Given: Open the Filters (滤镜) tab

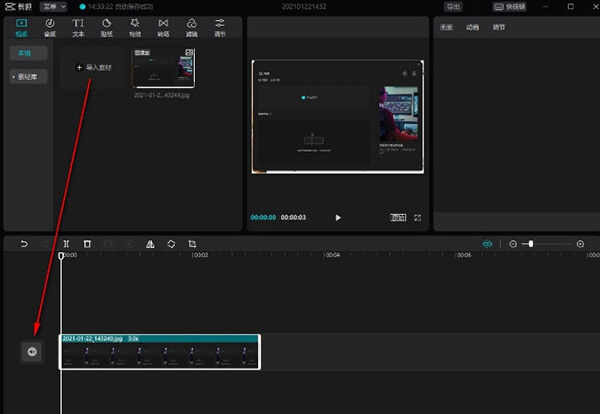Looking at the screenshot, I should point(191,27).
